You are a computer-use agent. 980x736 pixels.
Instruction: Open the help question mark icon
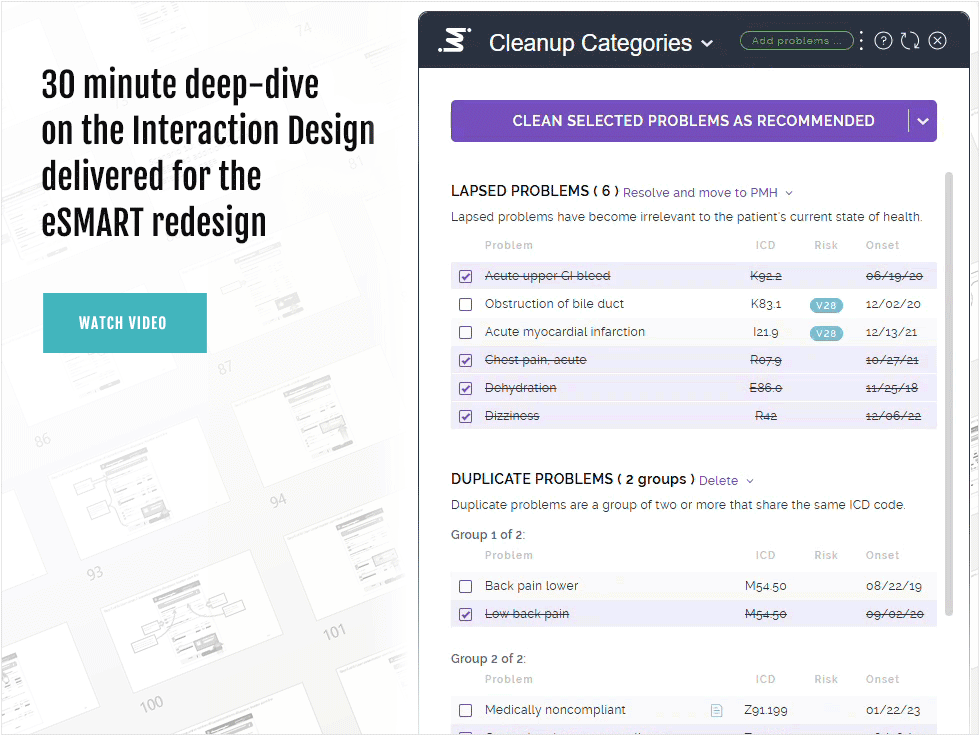(883, 41)
